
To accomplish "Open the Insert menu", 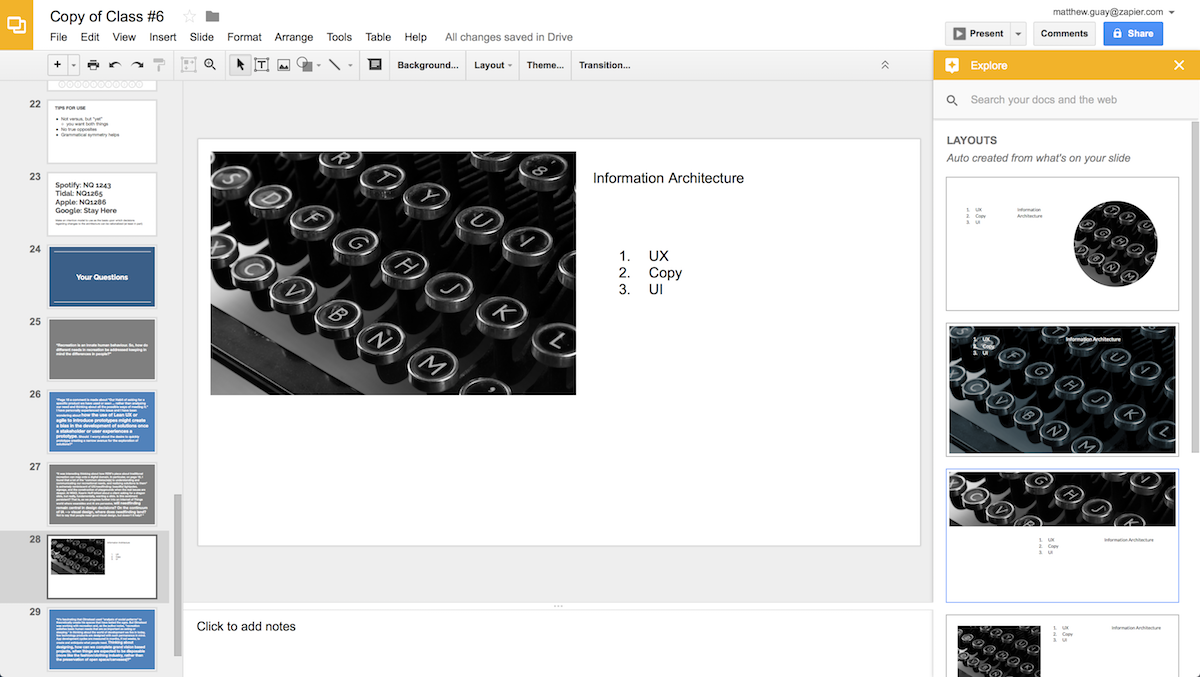I will pyautogui.click(x=163, y=37).
